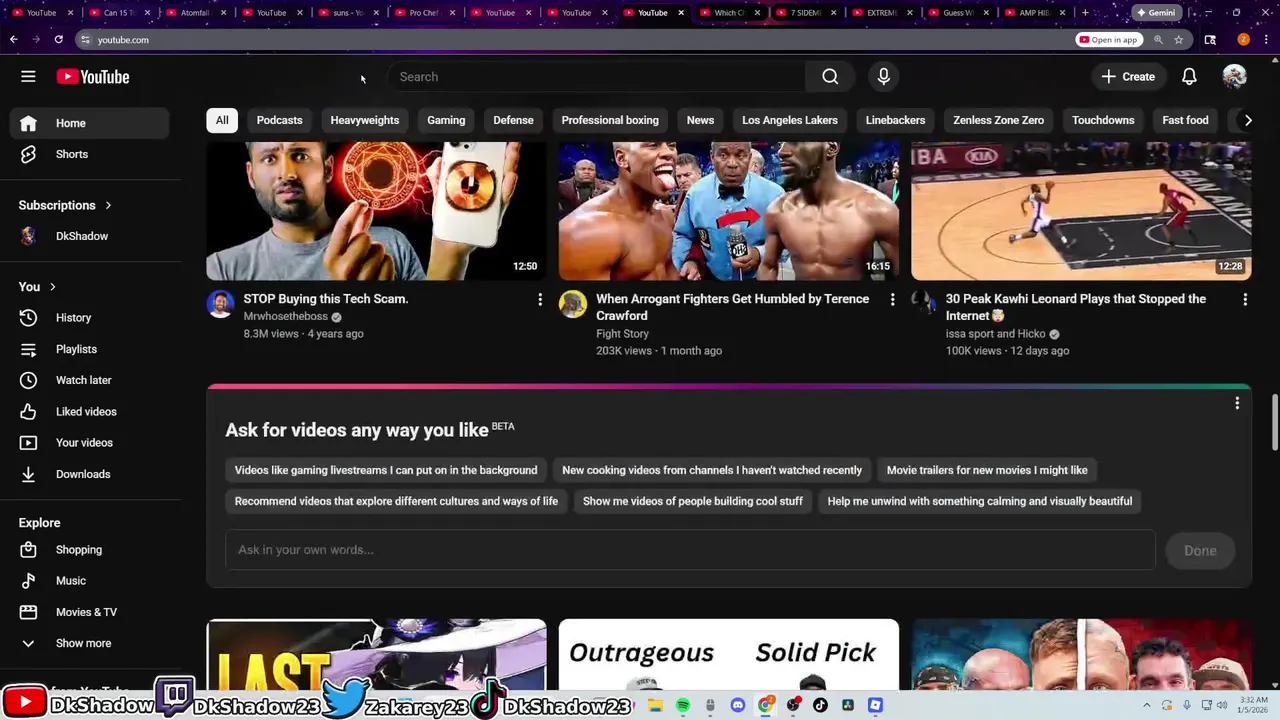Choose 'Movie trailers for new movies' suggestion

[987, 470]
